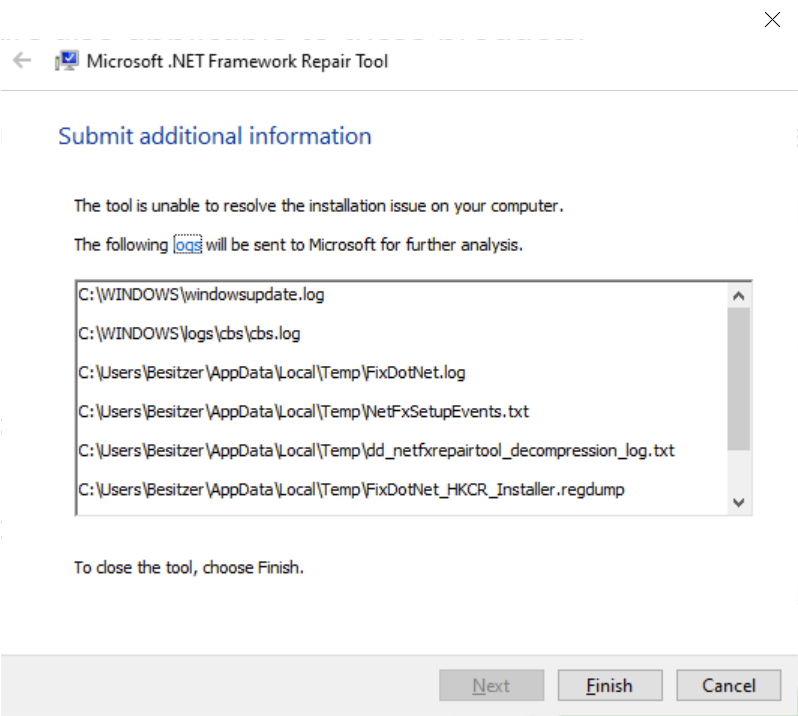The width and height of the screenshot is (798, 716).
Task: Click the log list scroll up arrow
Action: click(738, 296)
